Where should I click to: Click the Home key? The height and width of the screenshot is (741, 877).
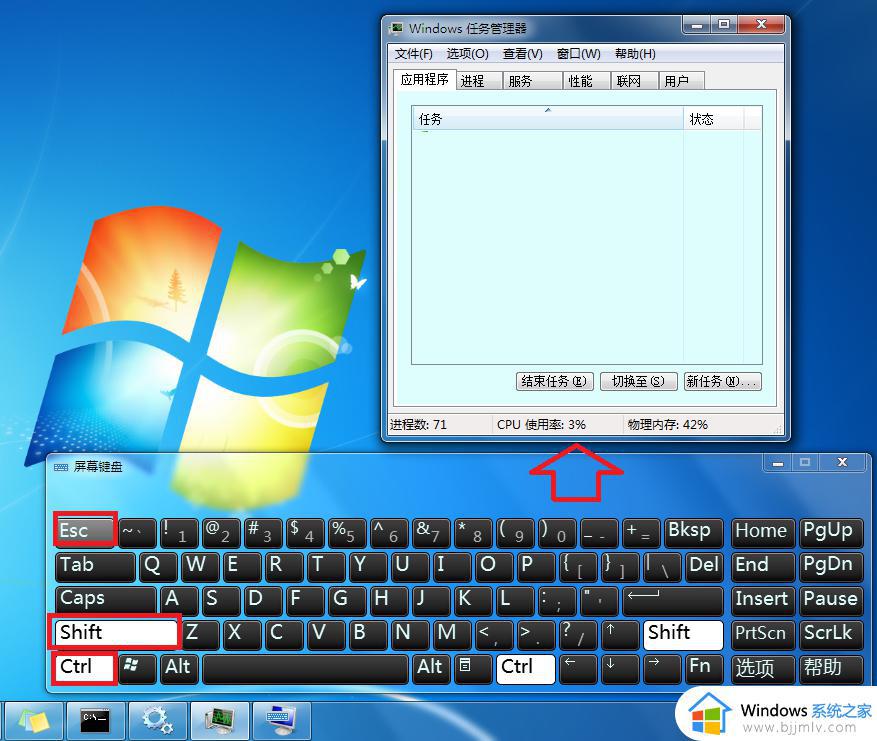pos(762,532)
